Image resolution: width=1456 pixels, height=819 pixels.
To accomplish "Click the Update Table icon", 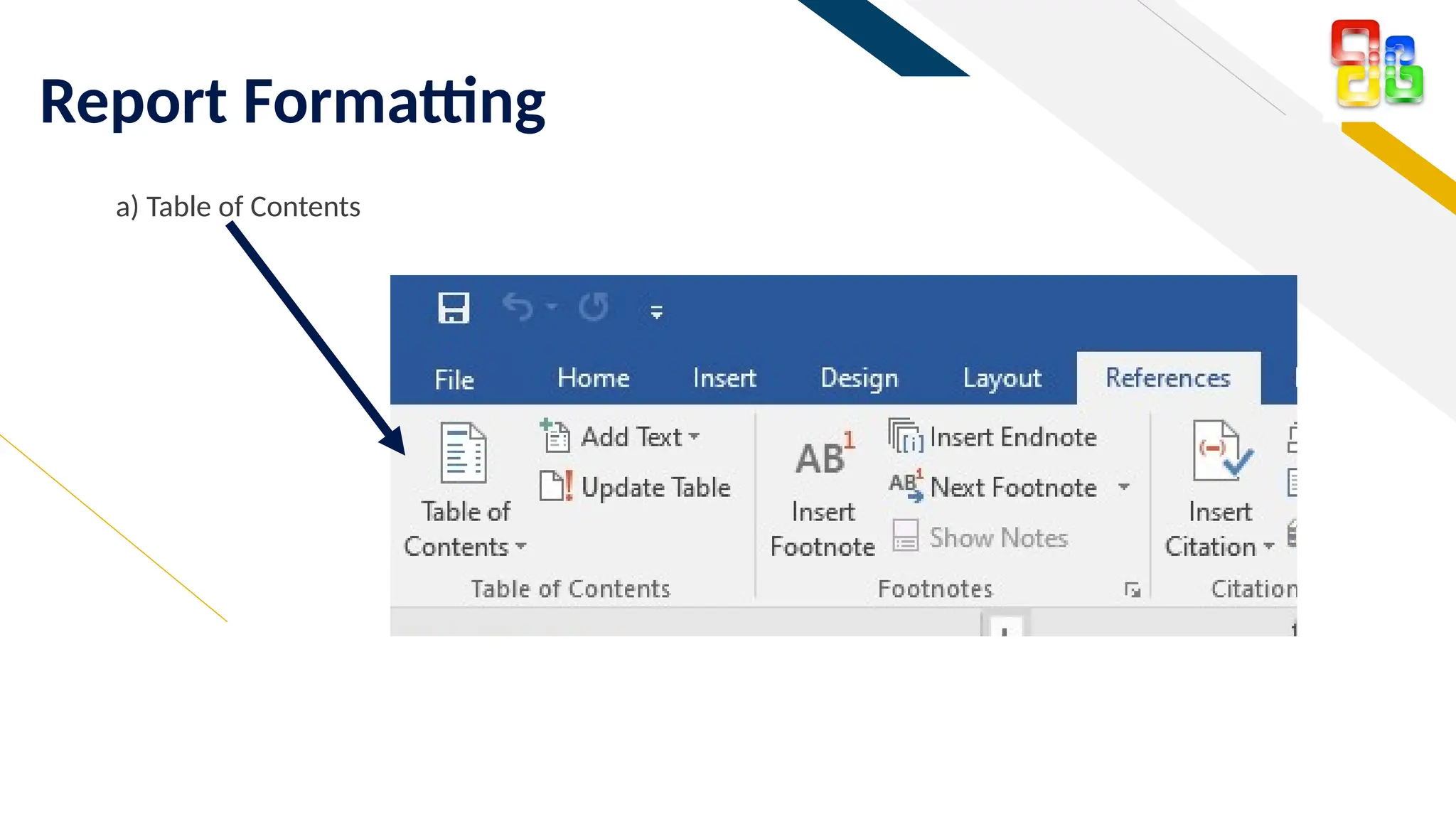I will pos(557,486).
